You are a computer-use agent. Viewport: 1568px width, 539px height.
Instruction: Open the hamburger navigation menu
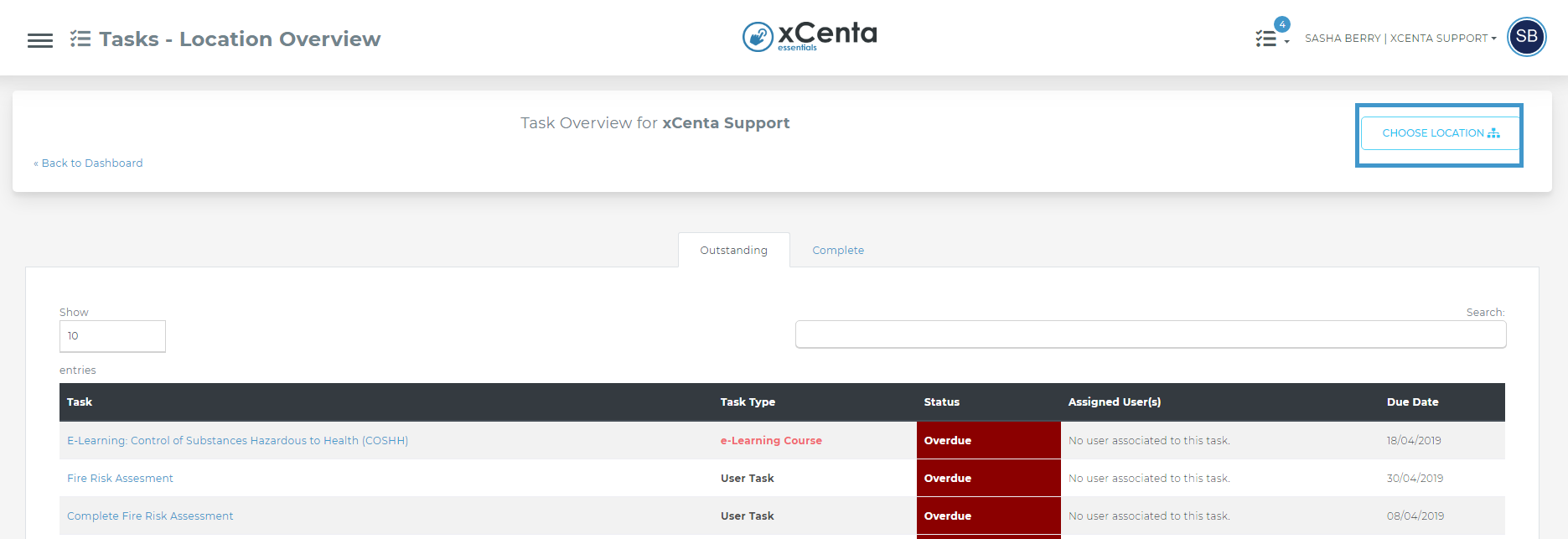pyautogui.click(x=40, y=40)
